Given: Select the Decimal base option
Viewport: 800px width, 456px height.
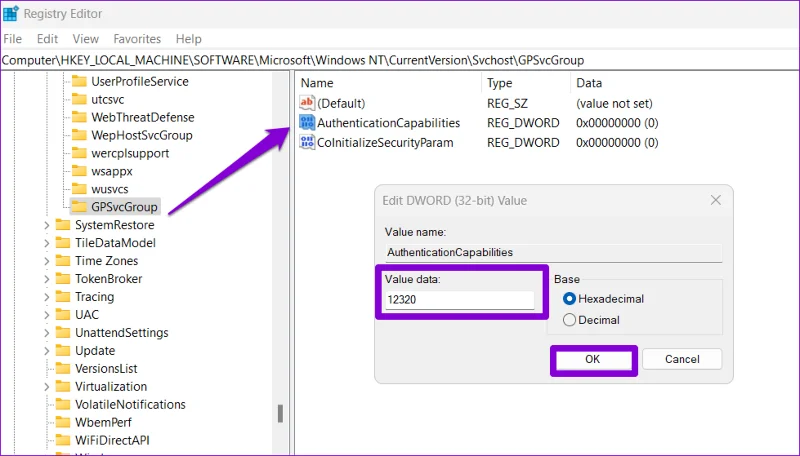Looking at the screenshot, I should click(569, 320).
